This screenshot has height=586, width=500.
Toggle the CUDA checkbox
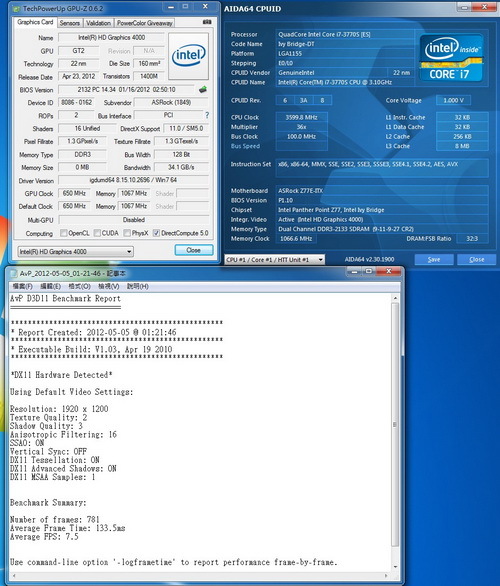[97, 233]
